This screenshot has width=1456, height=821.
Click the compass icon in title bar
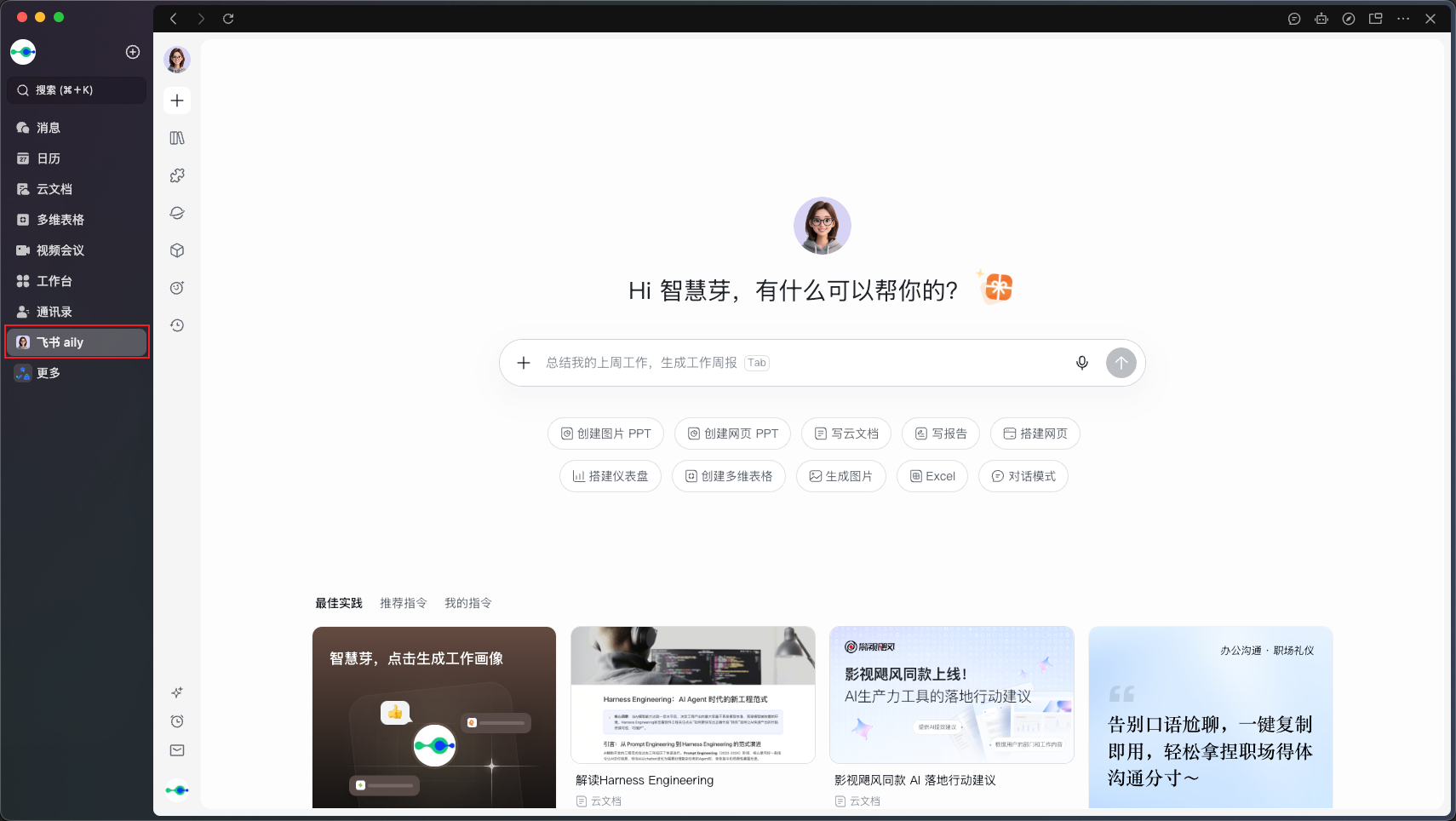click(x=1349, y=19)
